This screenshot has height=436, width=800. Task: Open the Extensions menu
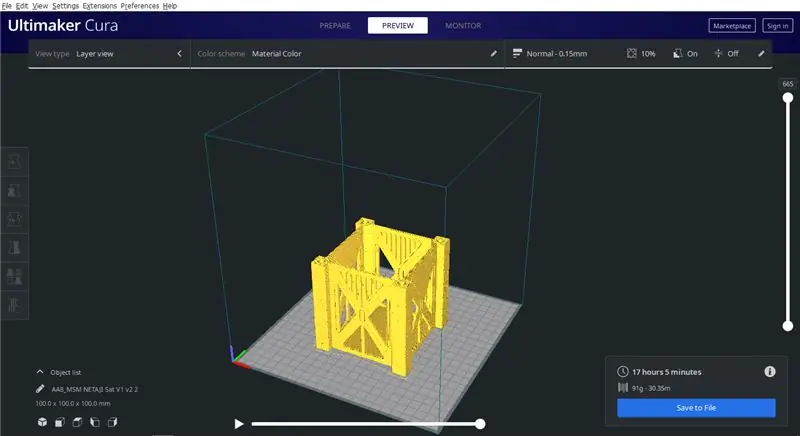point(99,6)
